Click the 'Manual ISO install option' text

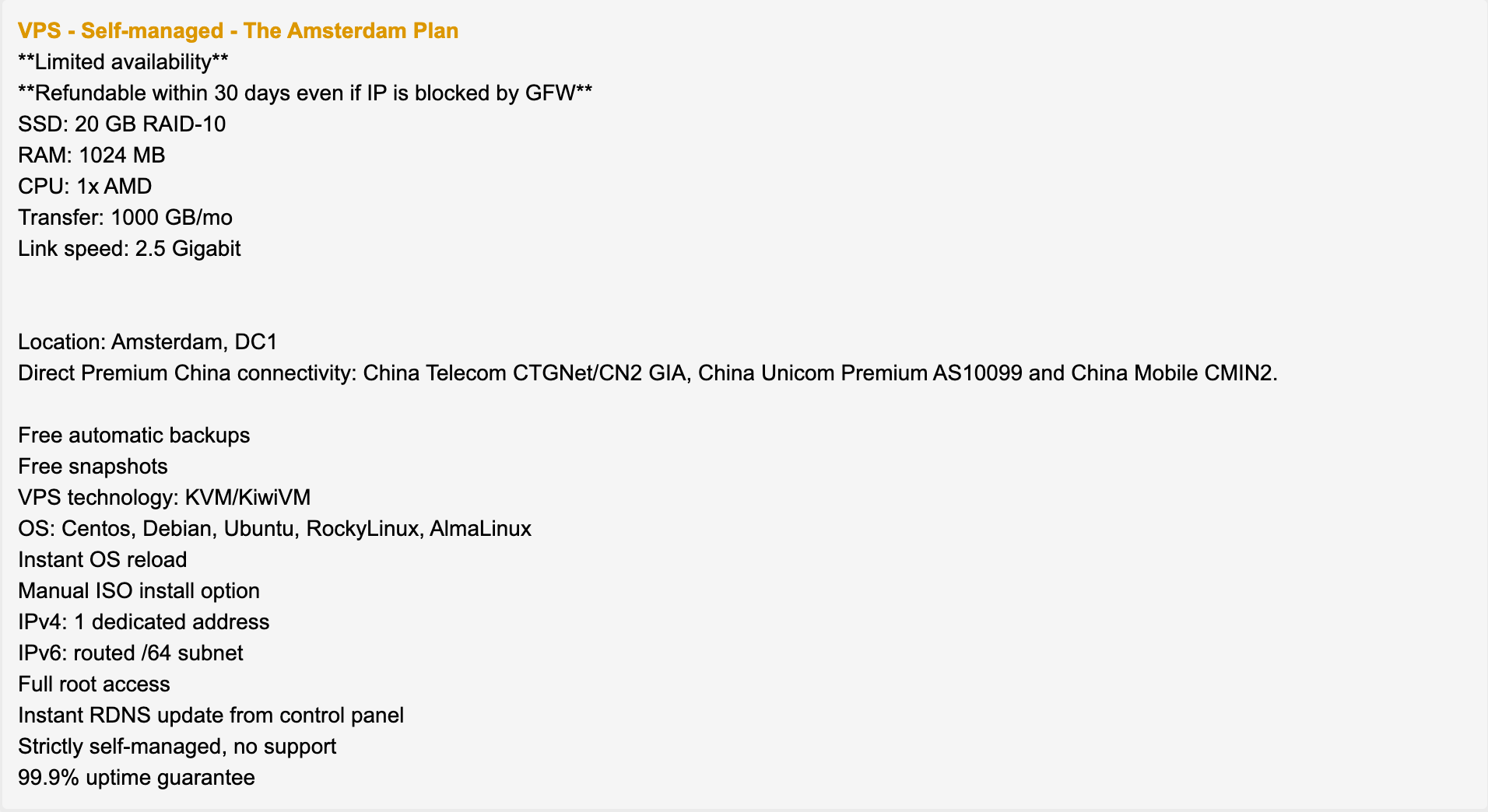click(139, 591)
